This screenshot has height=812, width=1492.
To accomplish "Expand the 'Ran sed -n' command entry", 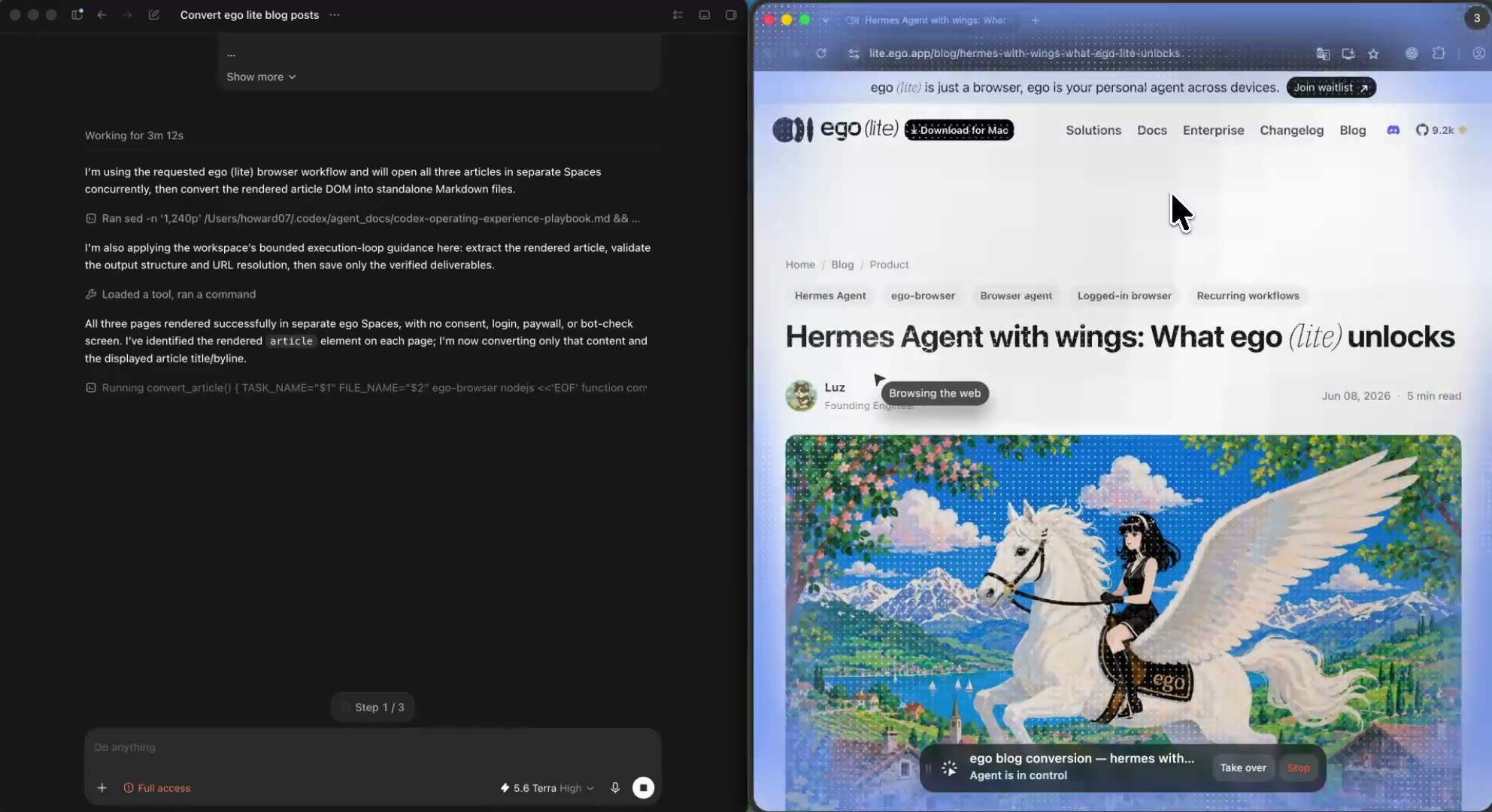I will [x=362, y=219].
